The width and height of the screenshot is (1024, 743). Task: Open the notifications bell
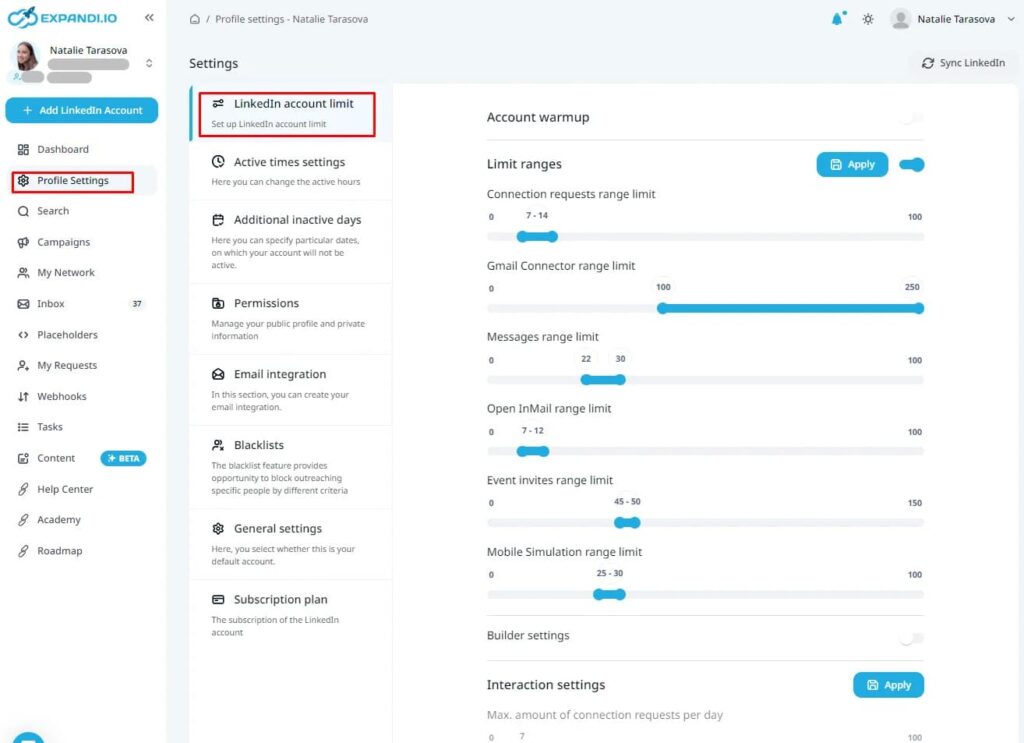tap(837, 19)
